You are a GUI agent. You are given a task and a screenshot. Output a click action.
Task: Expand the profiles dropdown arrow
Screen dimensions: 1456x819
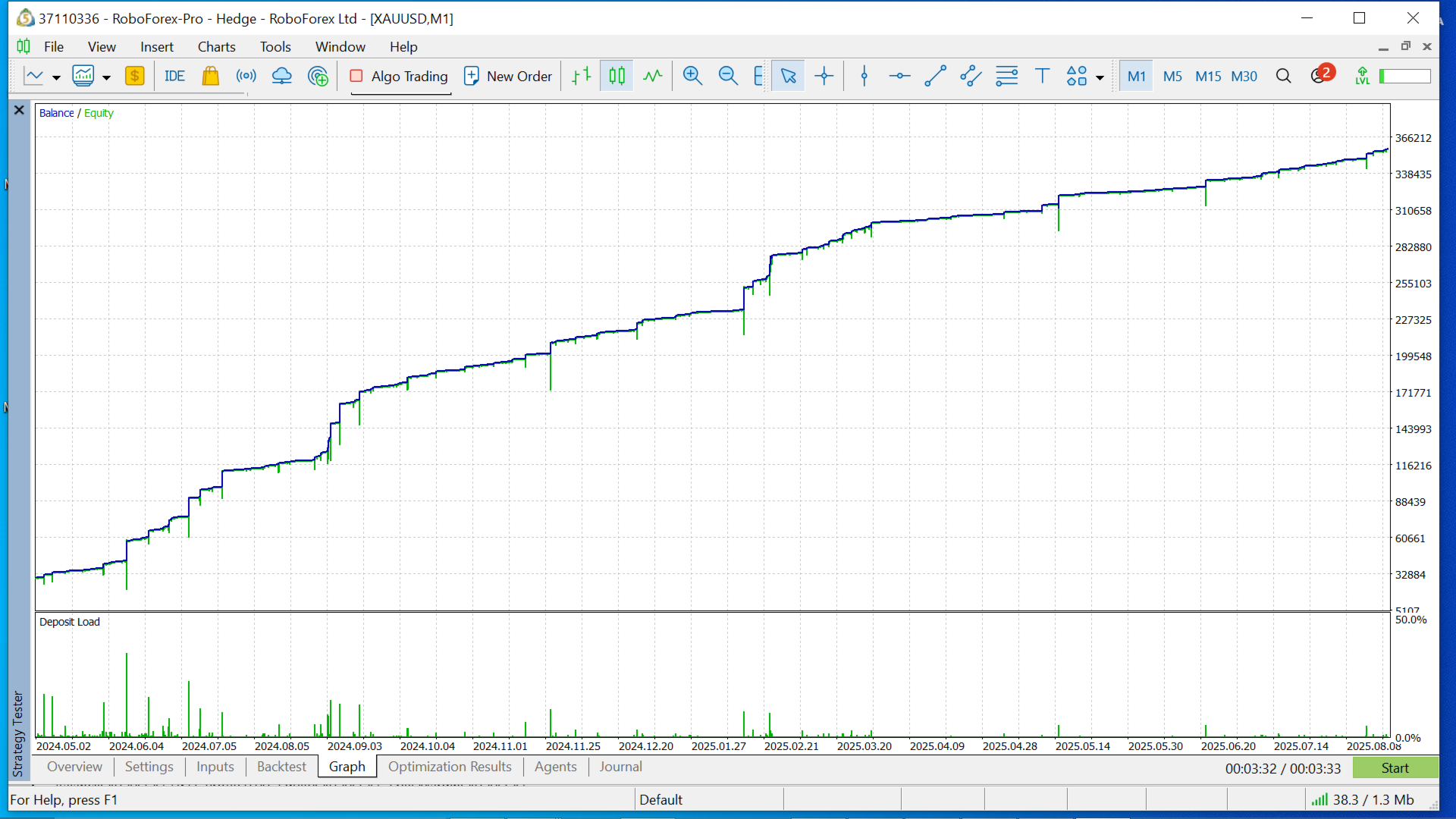[x=106, y=77]
